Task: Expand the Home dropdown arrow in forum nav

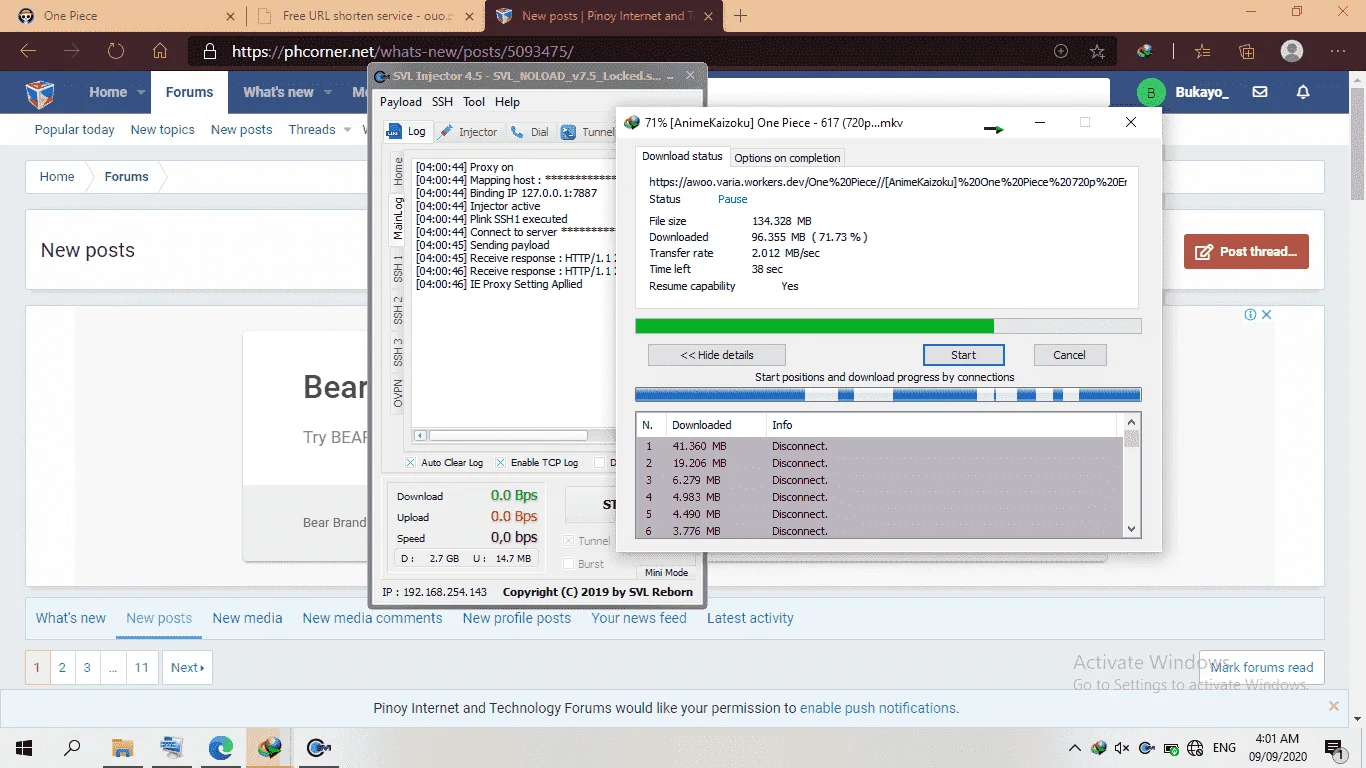Action: [142, 92]
